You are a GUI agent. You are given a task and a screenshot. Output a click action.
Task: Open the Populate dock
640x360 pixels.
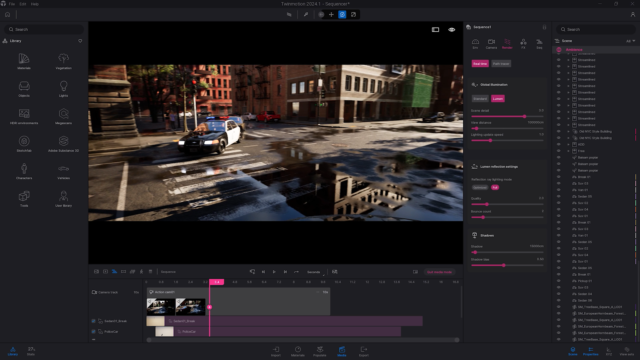point(320,351)
